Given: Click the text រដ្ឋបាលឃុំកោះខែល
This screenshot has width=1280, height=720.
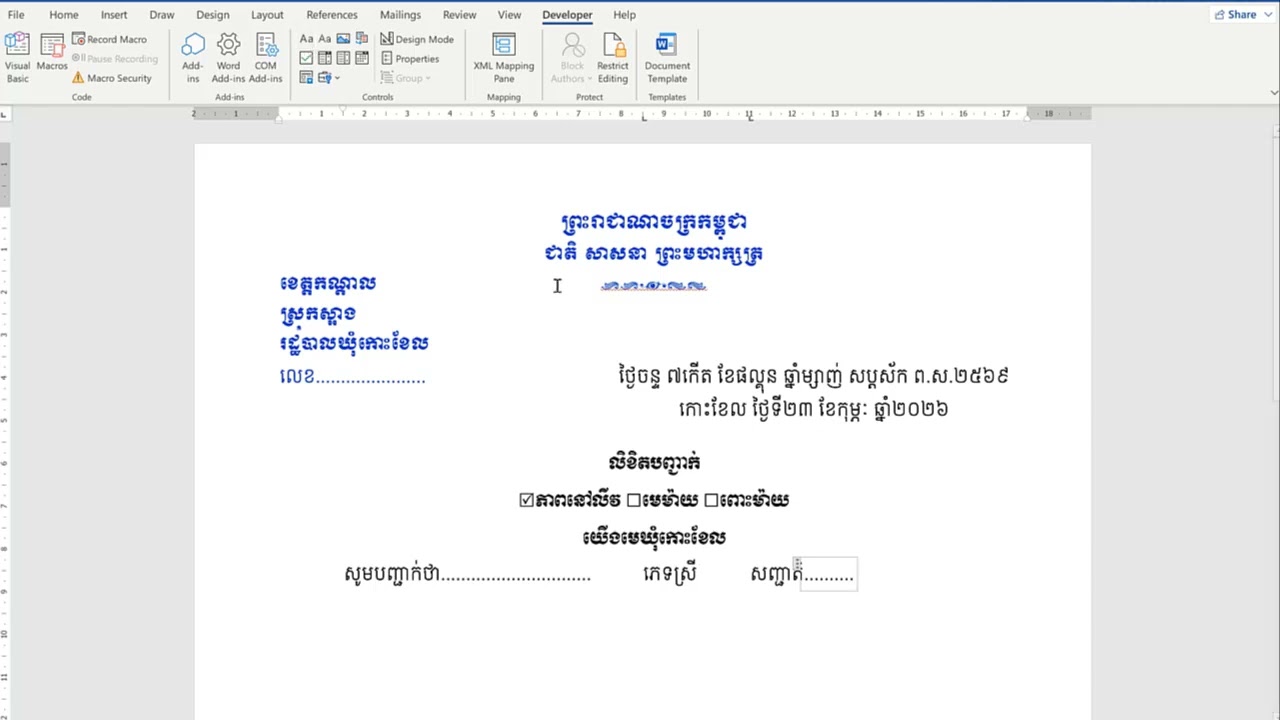Looking at the screenshot, I should [354, 344].
